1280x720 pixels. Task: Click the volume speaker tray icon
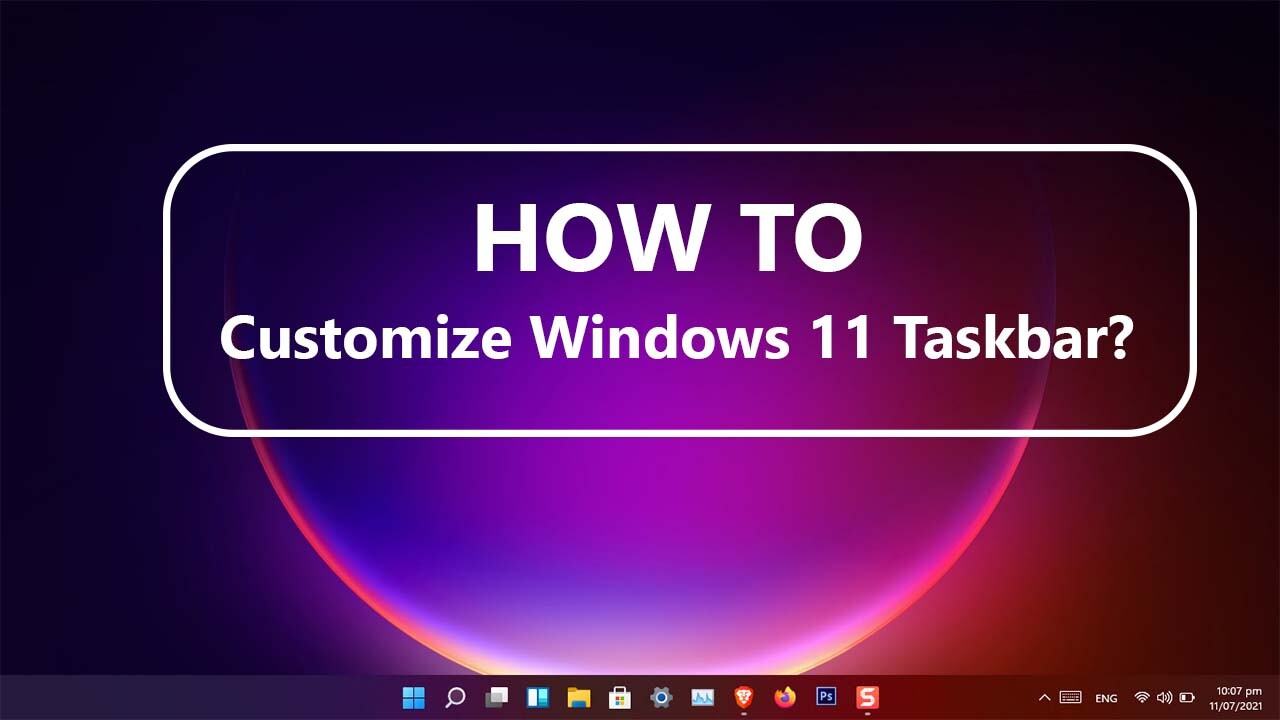[1164, 697]
